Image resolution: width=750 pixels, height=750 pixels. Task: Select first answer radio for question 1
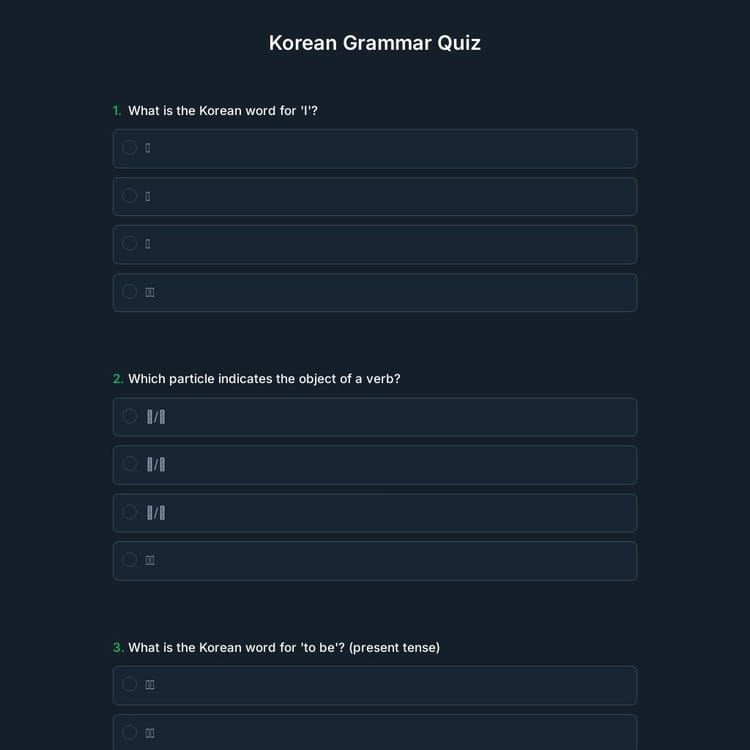130,148
